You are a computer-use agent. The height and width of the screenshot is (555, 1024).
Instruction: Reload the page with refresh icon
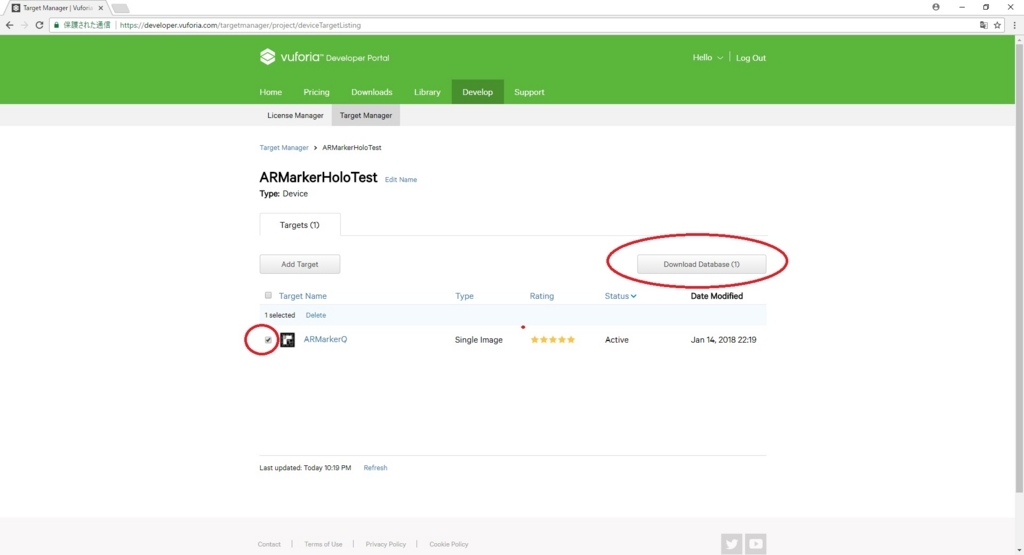click(x=39, y=25)
